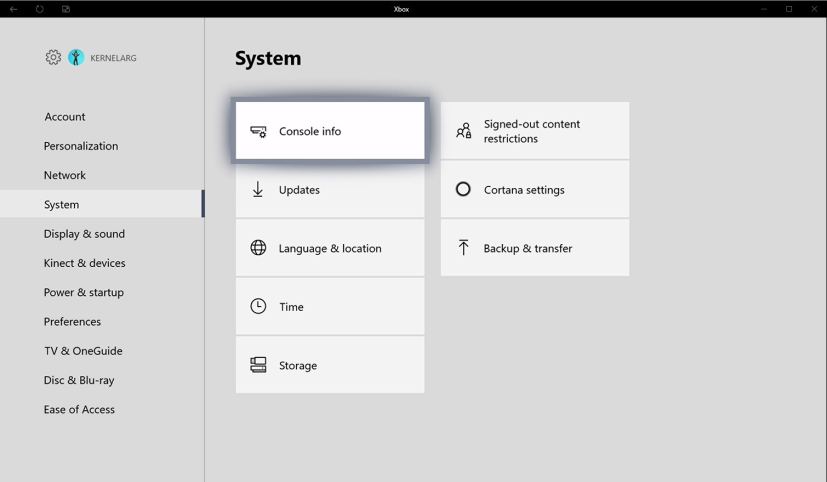Open the Console info tile
The image size is (827, 482).
point(330,130)
